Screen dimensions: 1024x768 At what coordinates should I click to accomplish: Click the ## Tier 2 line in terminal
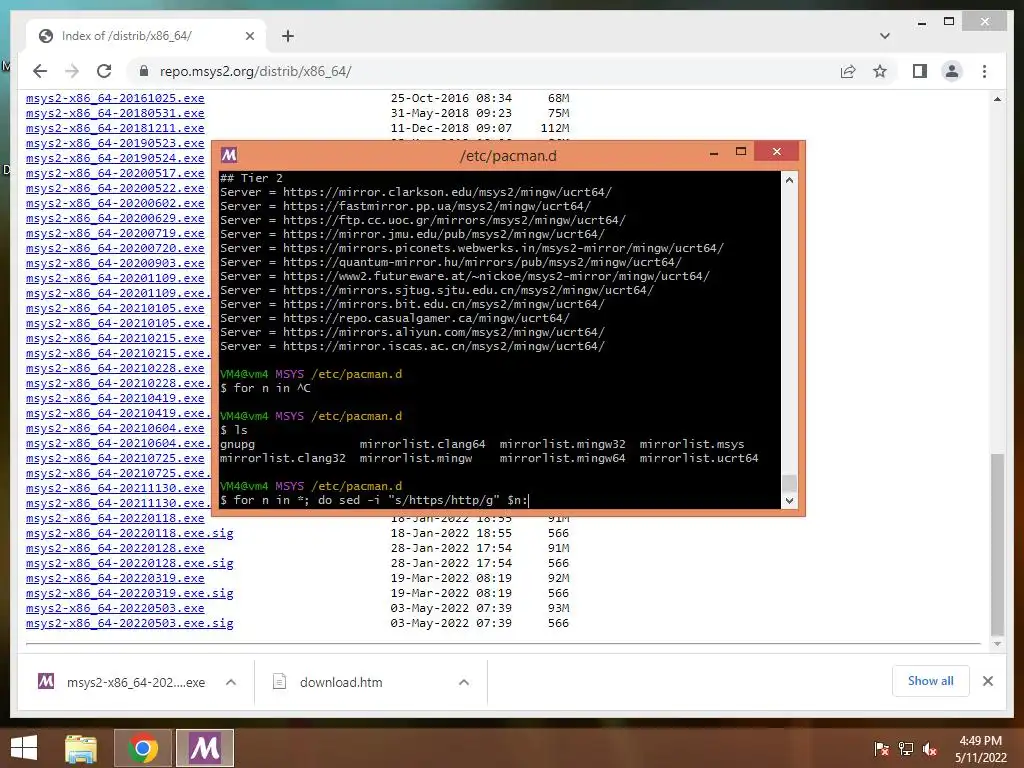click(x=251, y=178)
